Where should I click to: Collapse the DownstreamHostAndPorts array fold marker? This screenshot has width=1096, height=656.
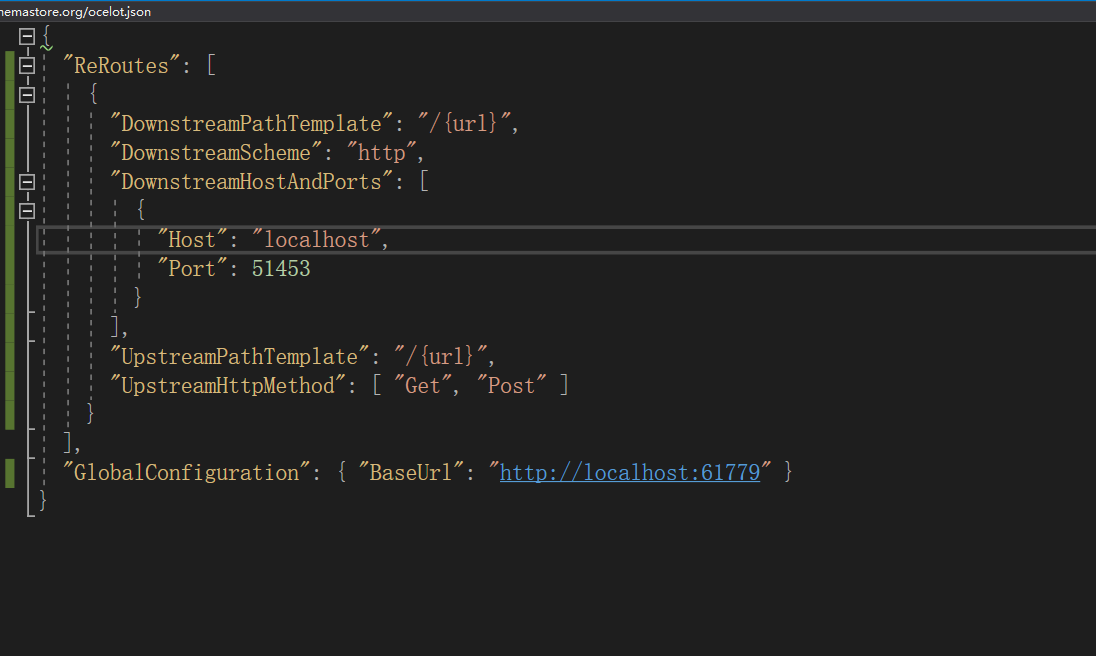[26, 181]
